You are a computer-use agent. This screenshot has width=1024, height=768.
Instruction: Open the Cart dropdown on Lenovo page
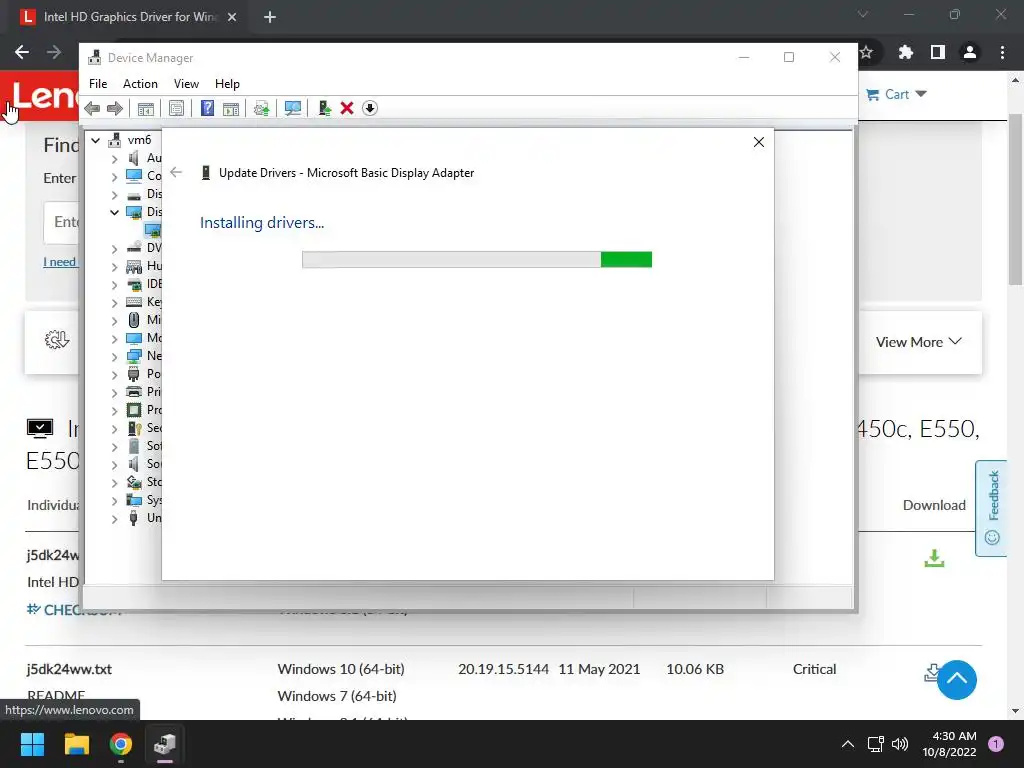(x=897, y=95)
